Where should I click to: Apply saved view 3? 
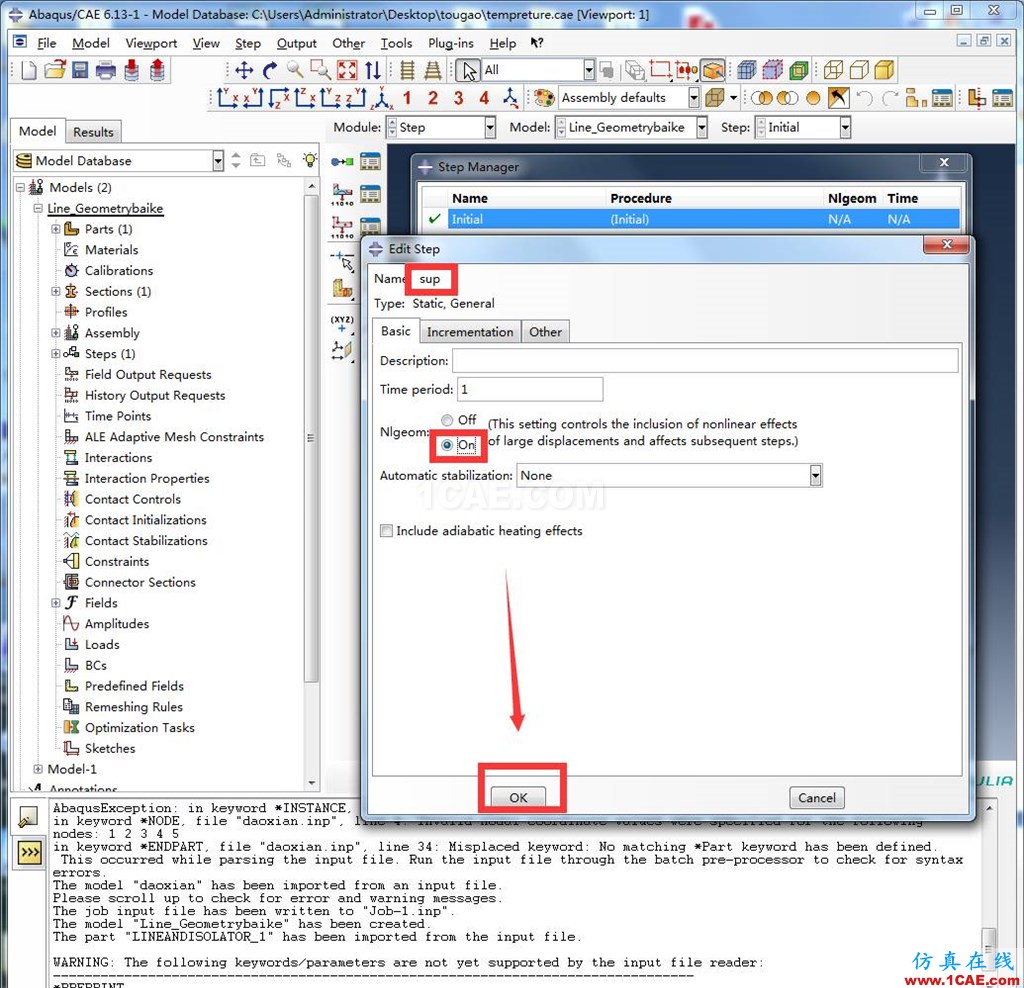point(458,98)
